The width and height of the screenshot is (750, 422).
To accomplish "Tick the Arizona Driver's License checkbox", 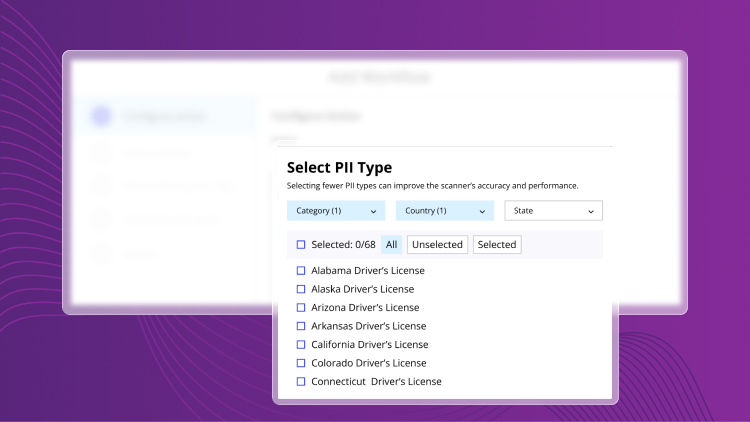I will [x=301, y=308].
